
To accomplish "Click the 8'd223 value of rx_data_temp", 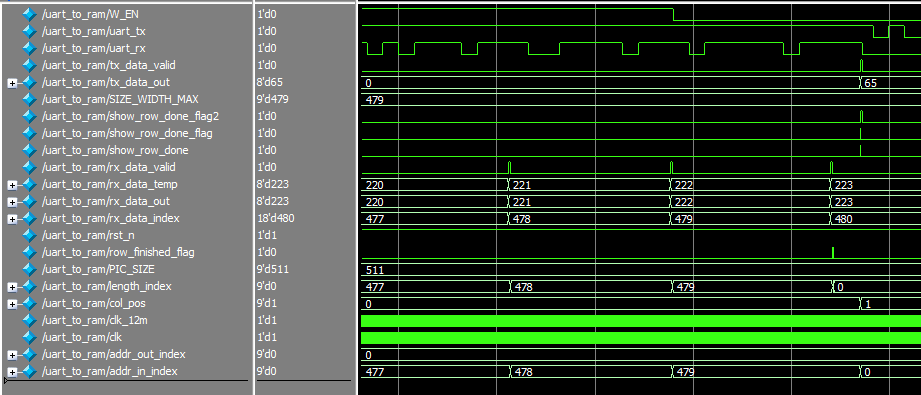I will pyautogui.click(x=273, y=184).
